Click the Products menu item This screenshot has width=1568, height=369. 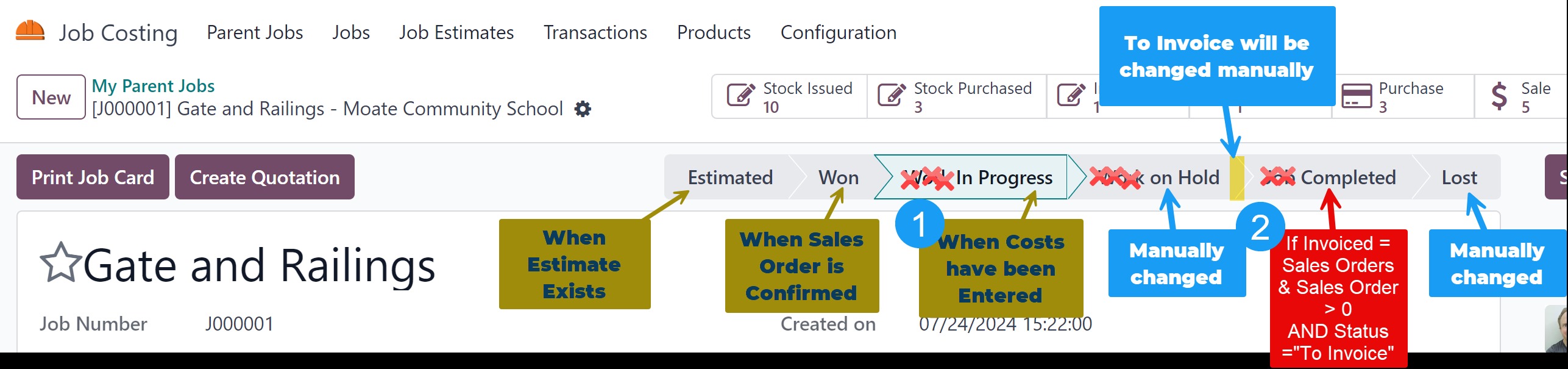point(714,32)
